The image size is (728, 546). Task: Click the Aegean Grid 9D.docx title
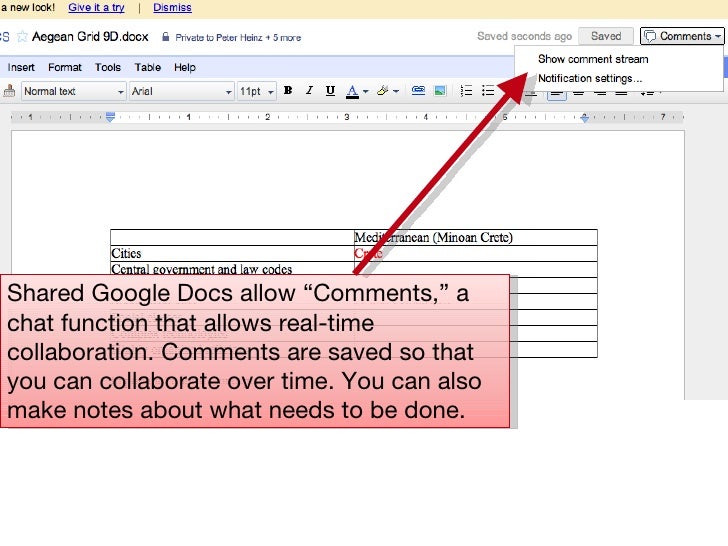pyautogui.click(x=90, y=37)
